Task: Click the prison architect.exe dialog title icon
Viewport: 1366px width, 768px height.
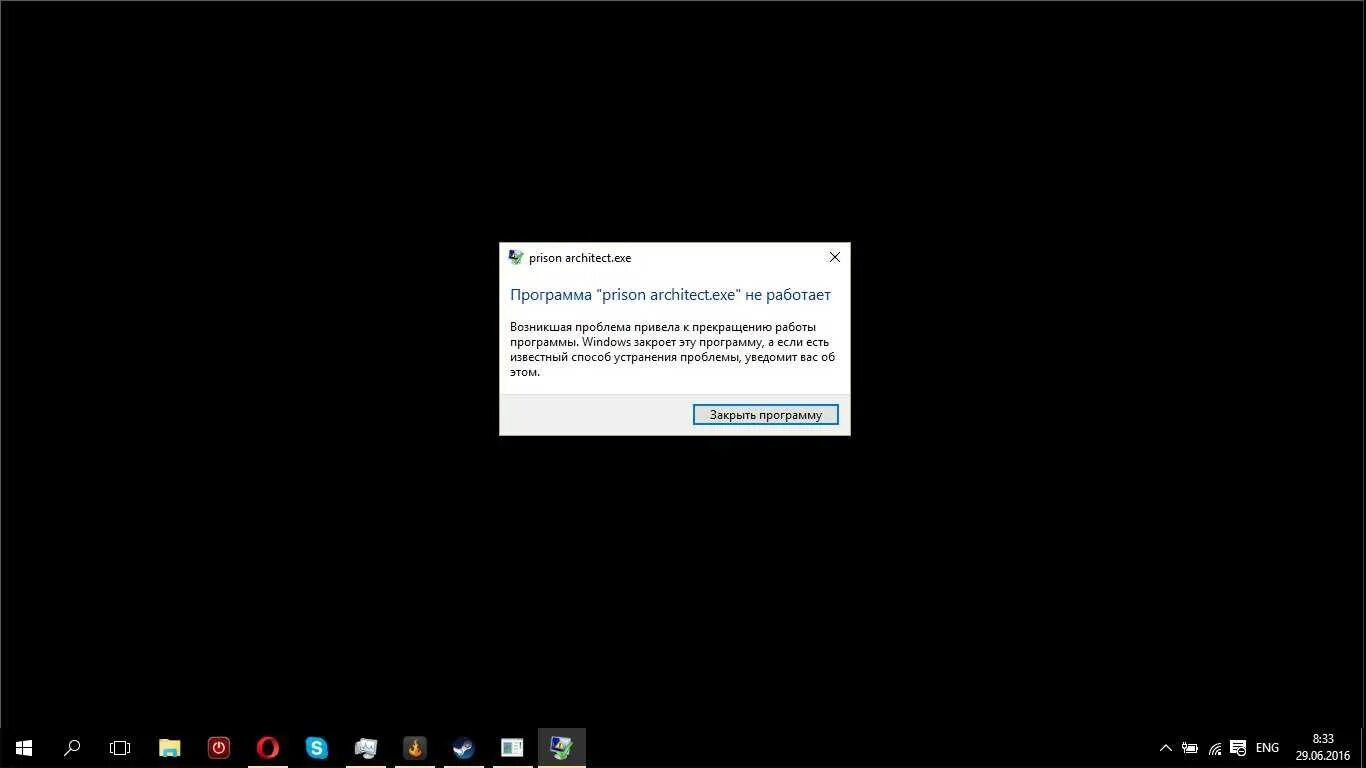Action: (x=516, y=257)
